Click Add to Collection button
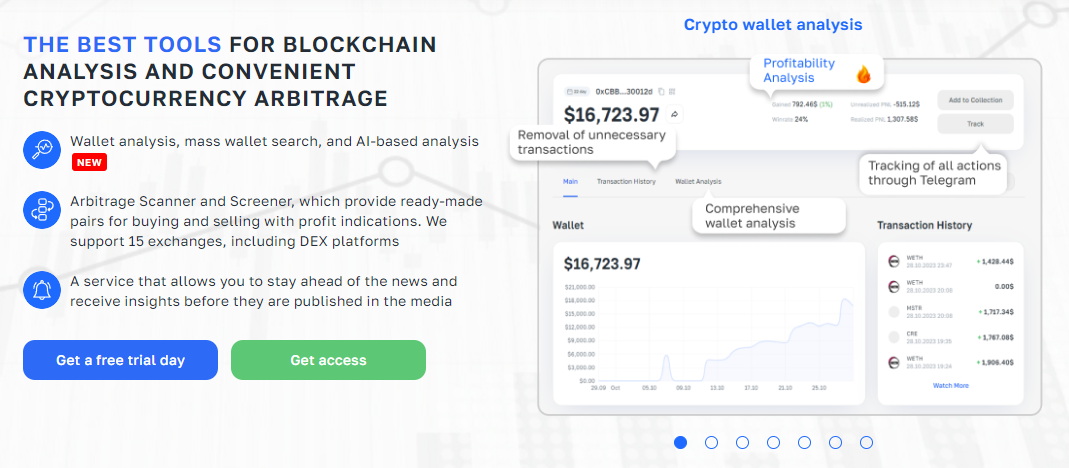The height and width of the screenshot is (468, 1069). tap(976, 100)
